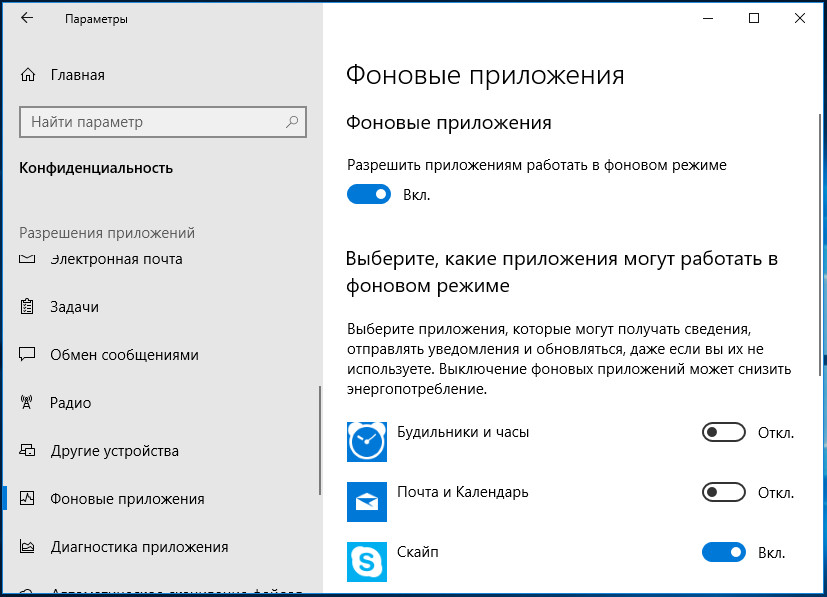Click the Откл. label beside Почта и Календарь
Viewport: 827px width, 597px height.
point(776,493)
